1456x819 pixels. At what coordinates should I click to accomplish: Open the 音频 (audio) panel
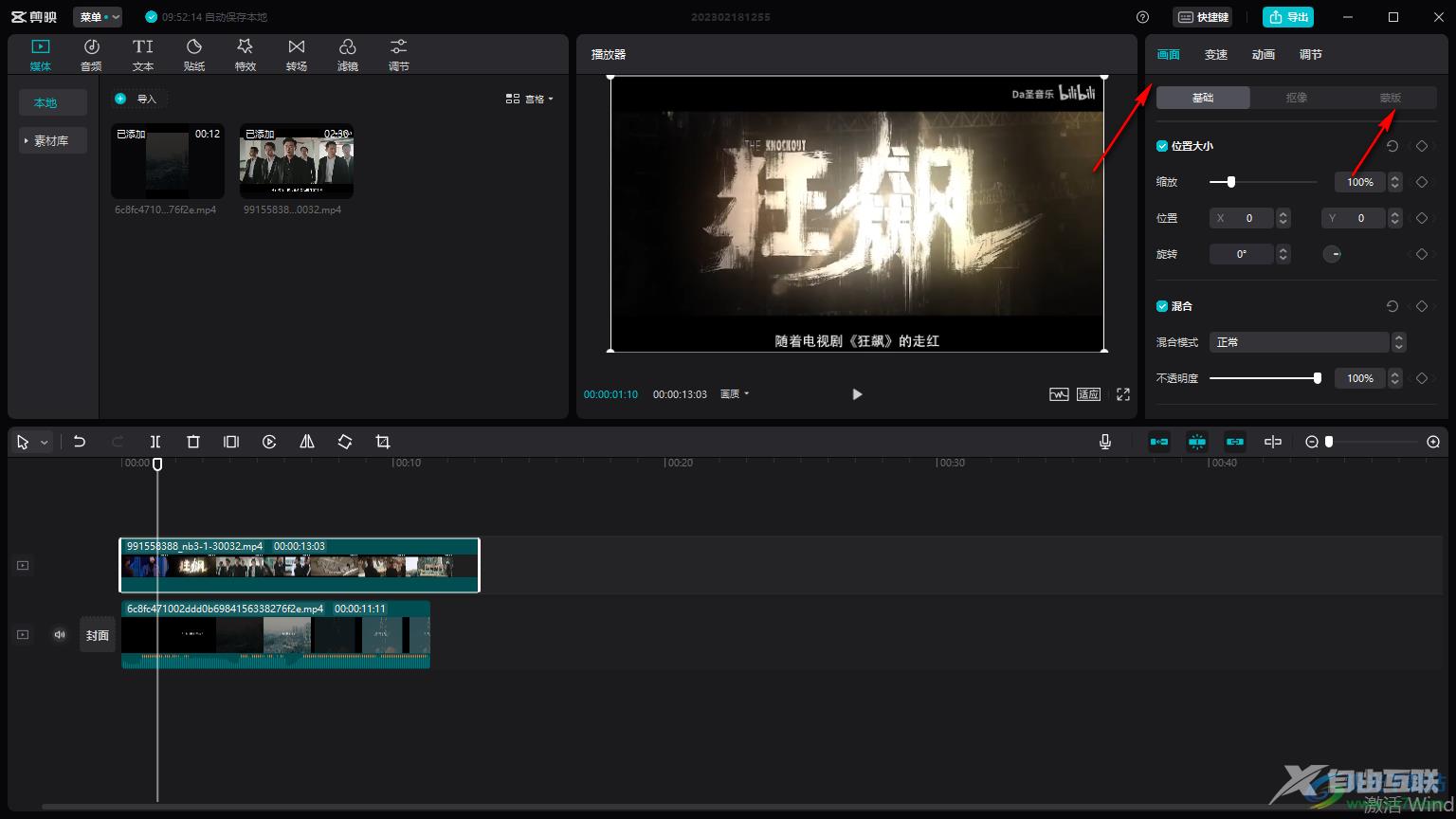click(91, 55)
